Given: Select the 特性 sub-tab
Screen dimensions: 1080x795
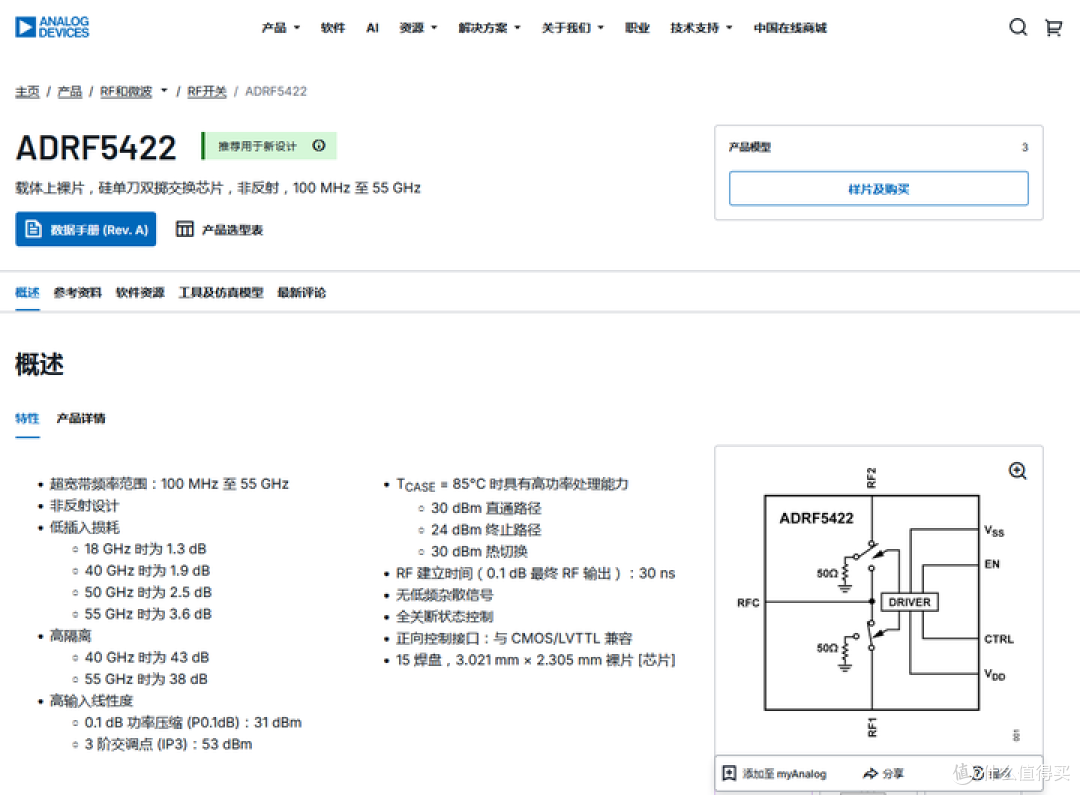Looking at the screenshot, I should click(x=28, y=418).
